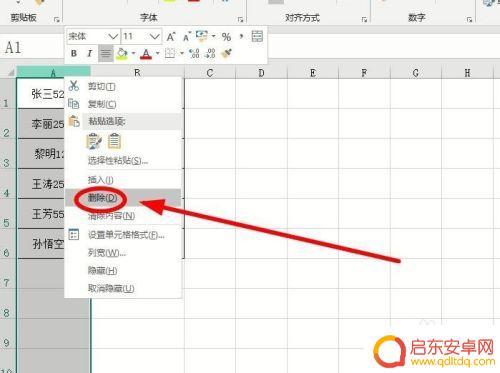500x373 pixels.
Task: Click the scissors cut icon
Action: (x=74, y=86)
